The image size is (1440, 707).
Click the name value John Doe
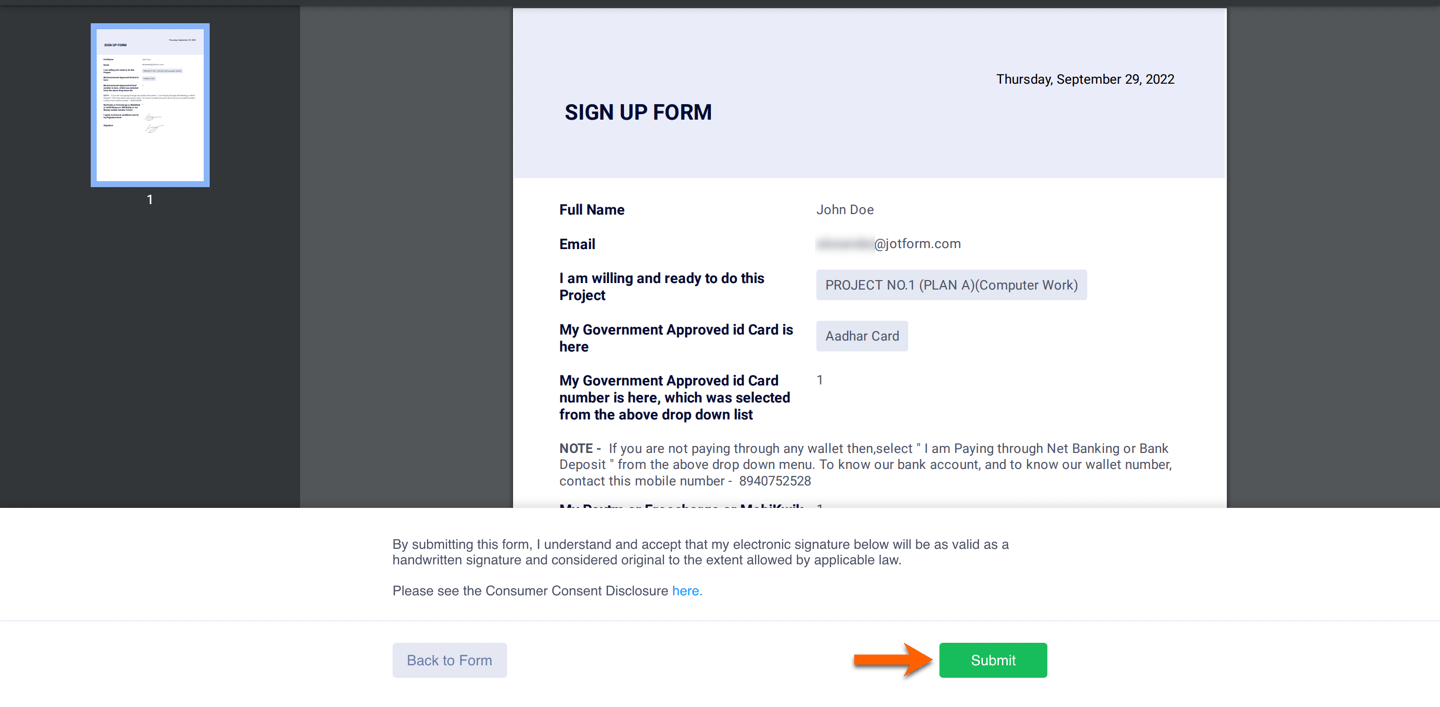click(845, 210)
